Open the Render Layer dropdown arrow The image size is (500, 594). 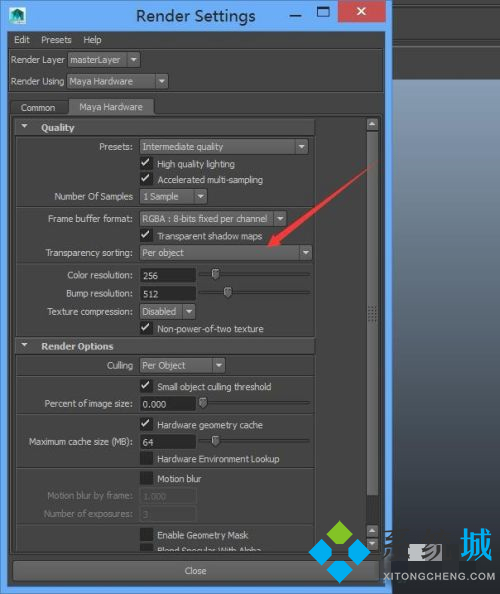click(x=134, y=60)
